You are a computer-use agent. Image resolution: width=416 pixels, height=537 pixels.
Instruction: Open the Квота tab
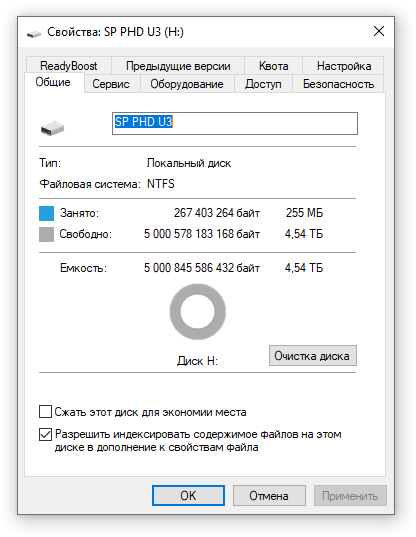[x=273, y=66]
